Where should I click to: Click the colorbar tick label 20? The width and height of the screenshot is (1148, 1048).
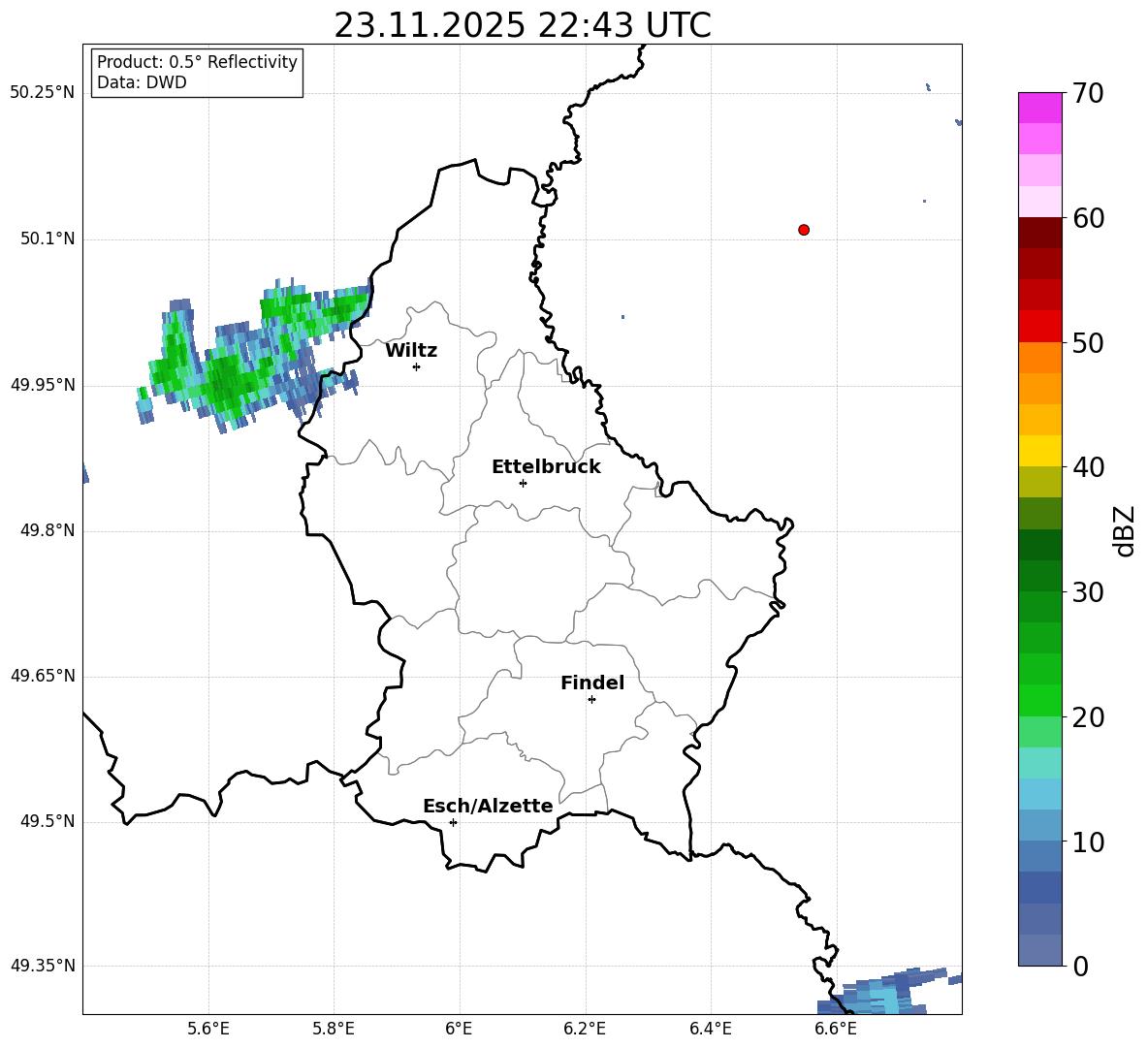[1088, 717]
